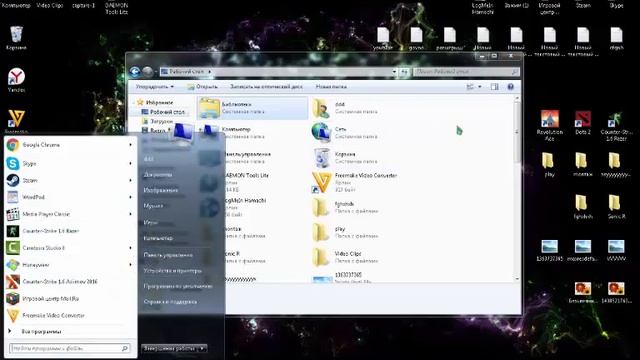Expand Skype jump list arrow

point(131,163)
